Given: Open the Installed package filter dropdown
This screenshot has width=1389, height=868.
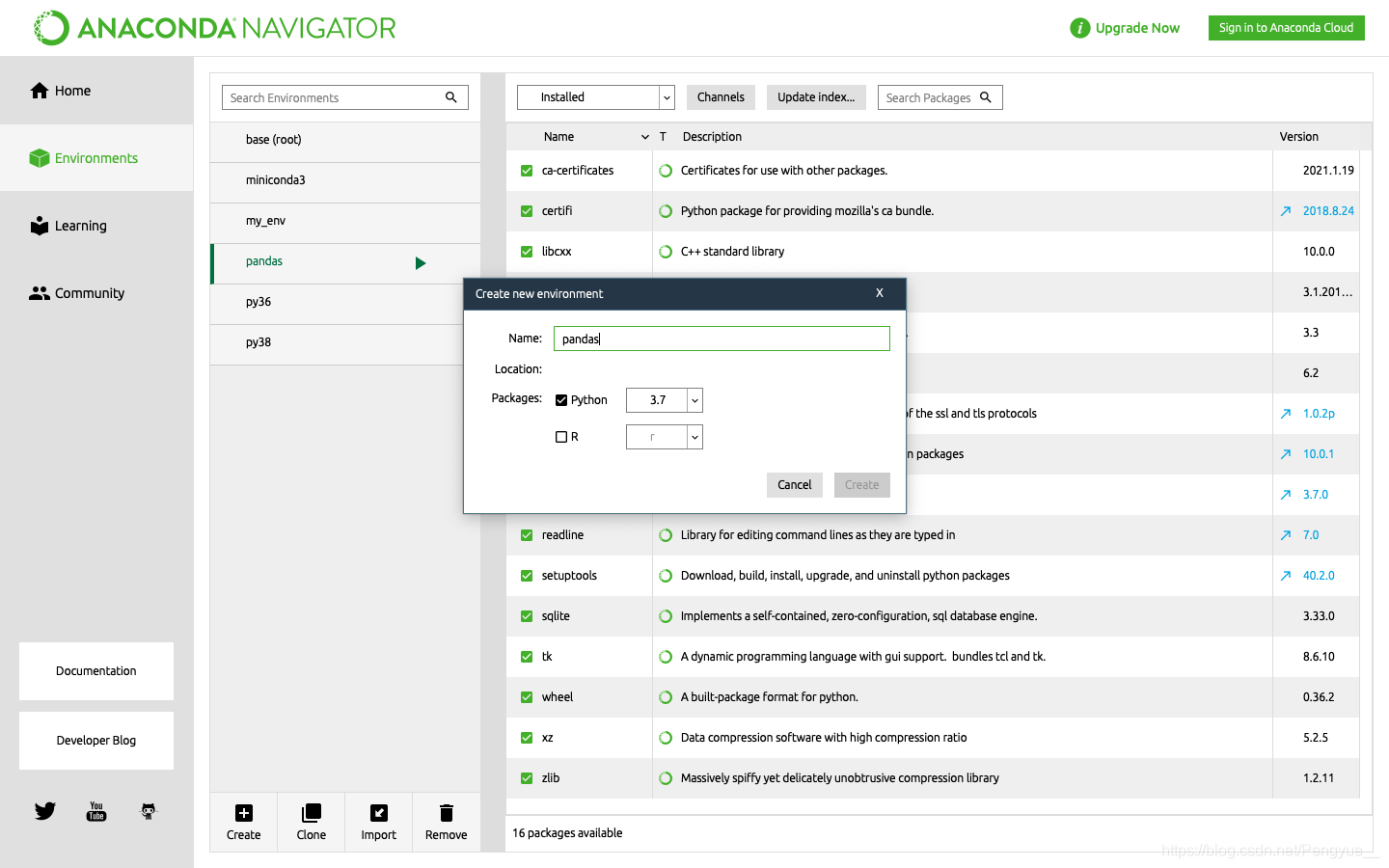Looking at the screenshot, I should click(595, 97).
